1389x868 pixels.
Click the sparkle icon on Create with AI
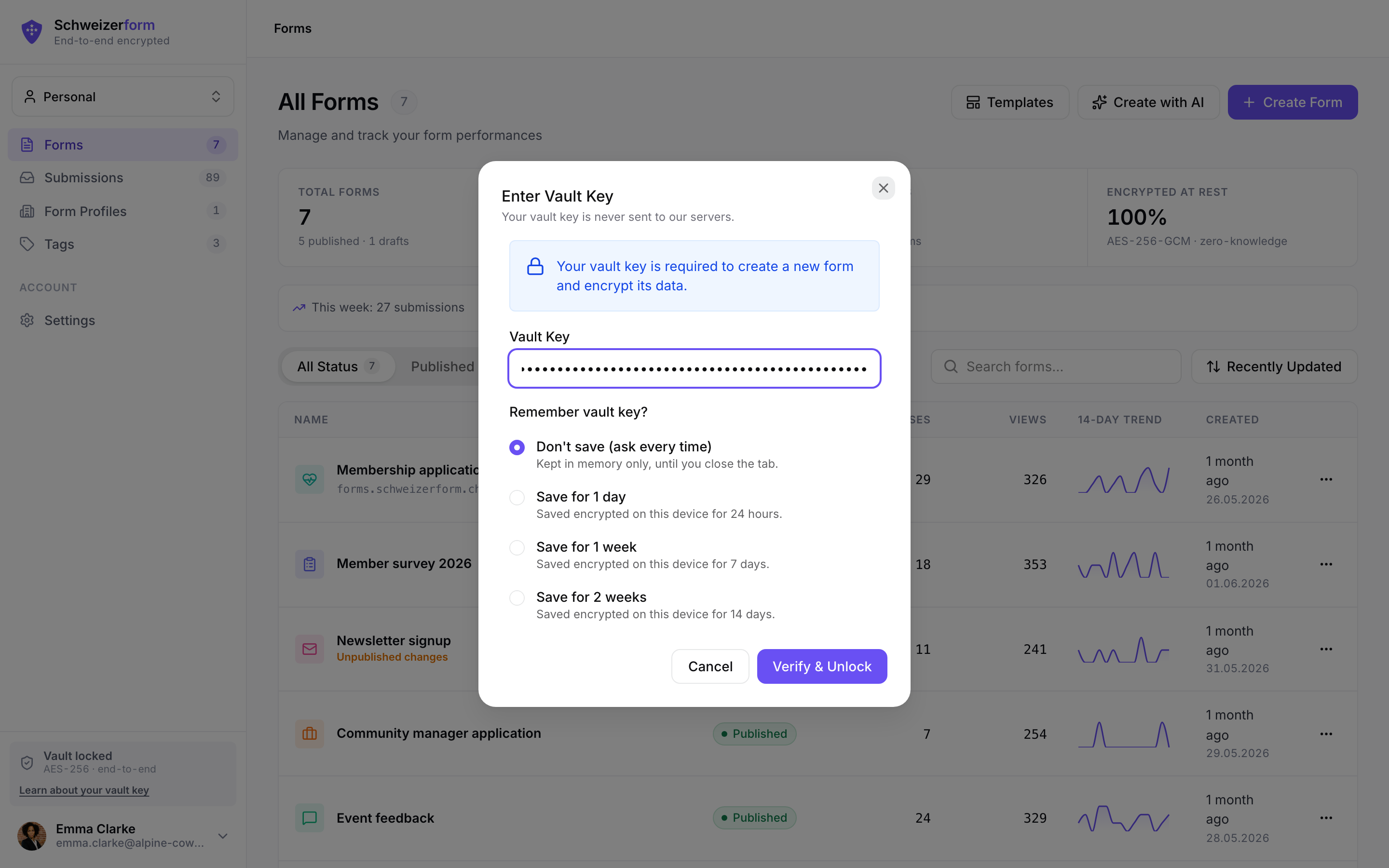[x=1099, y=102]
